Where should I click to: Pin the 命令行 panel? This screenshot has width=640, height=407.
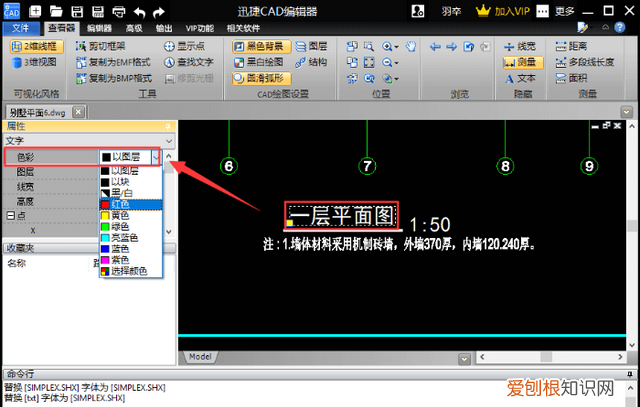pos(630,374)
